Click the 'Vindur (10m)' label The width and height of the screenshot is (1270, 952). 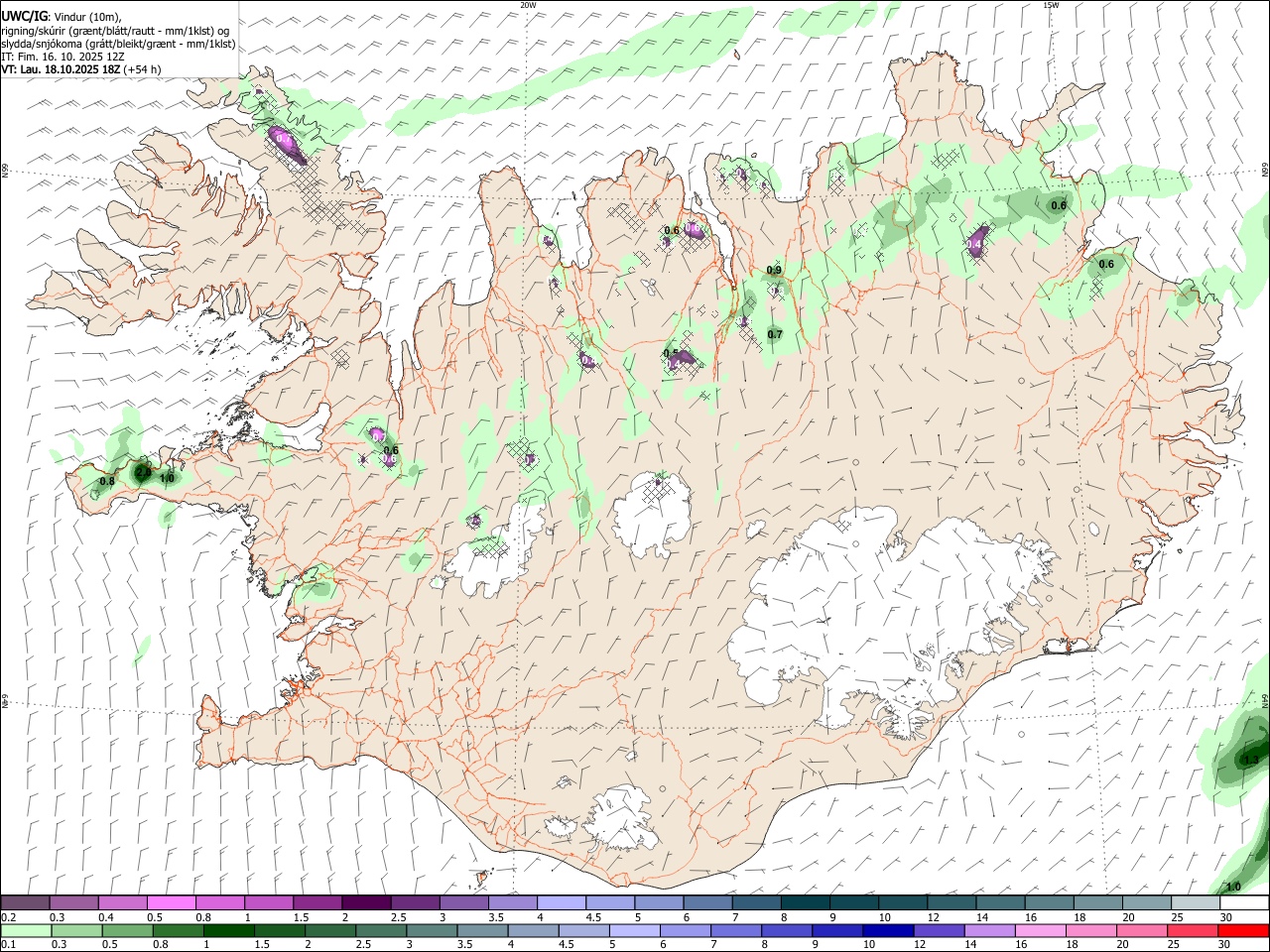(89, 17)
